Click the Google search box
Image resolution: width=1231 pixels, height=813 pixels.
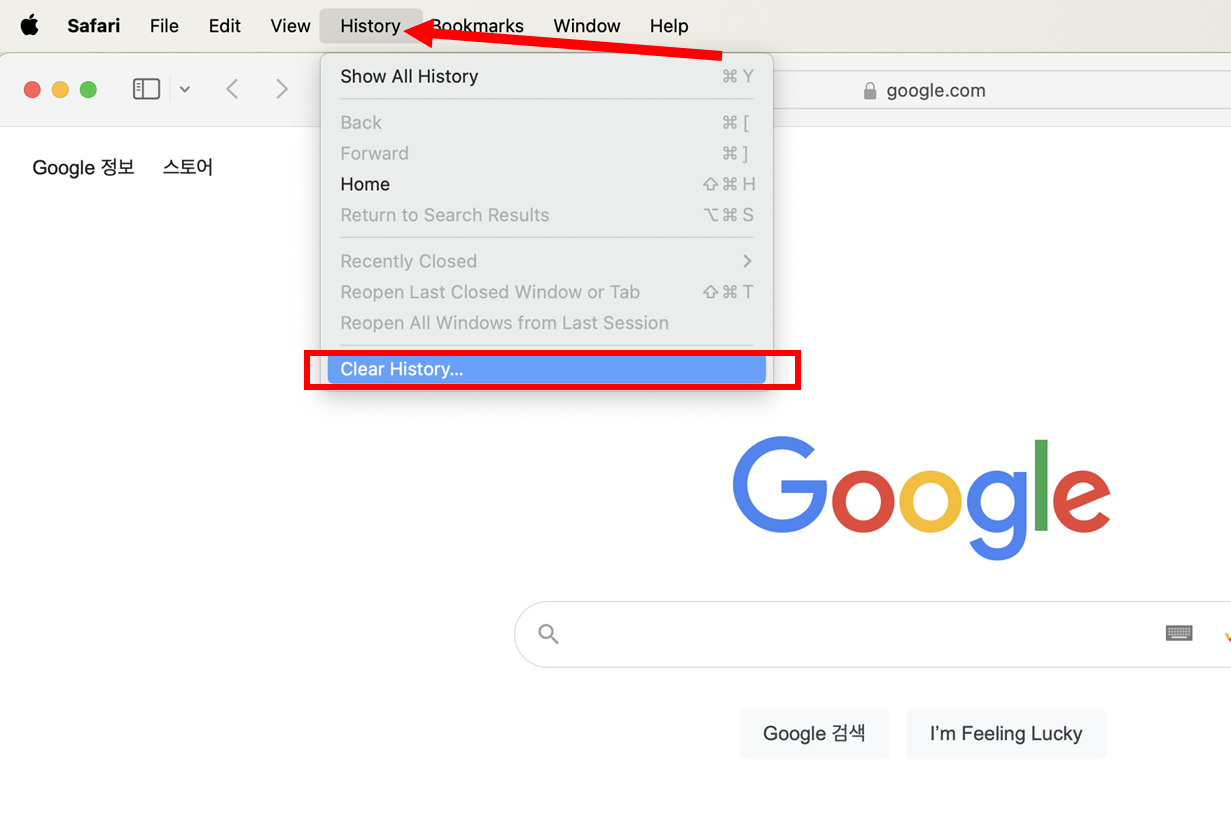tap(872, 634)
